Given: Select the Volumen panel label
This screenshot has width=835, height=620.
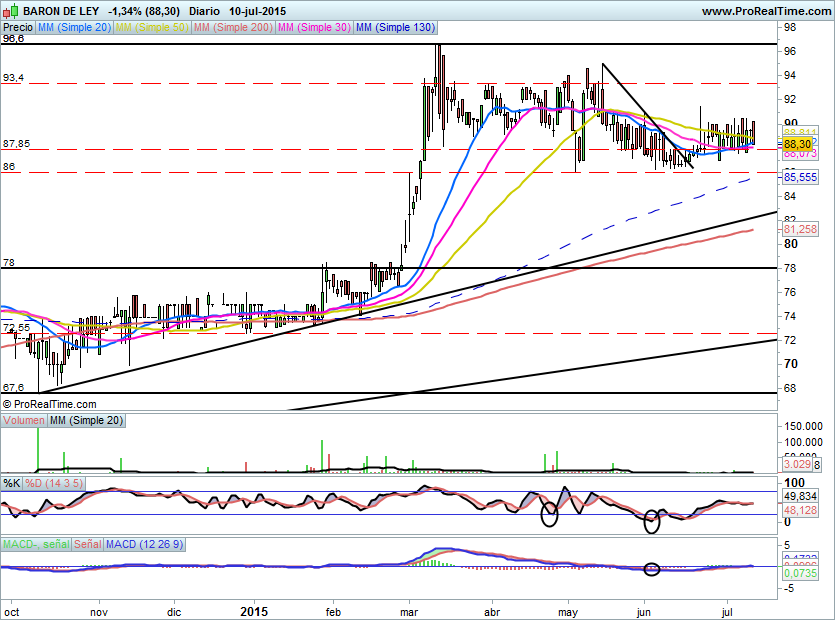Looking at the screenshot, I should [x=23, y=421].
